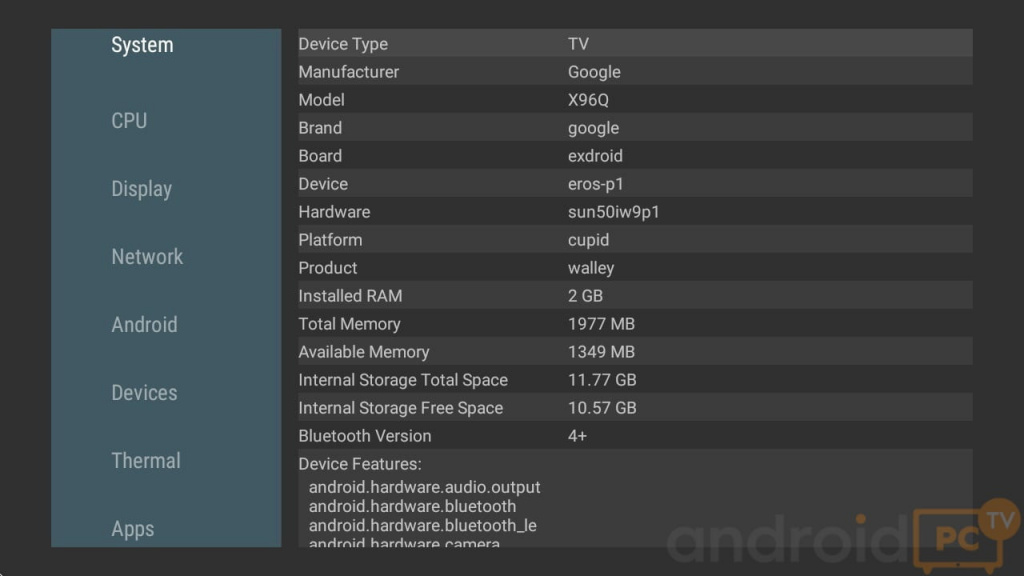Select Internal Storage Free Space row

(634, 408)
